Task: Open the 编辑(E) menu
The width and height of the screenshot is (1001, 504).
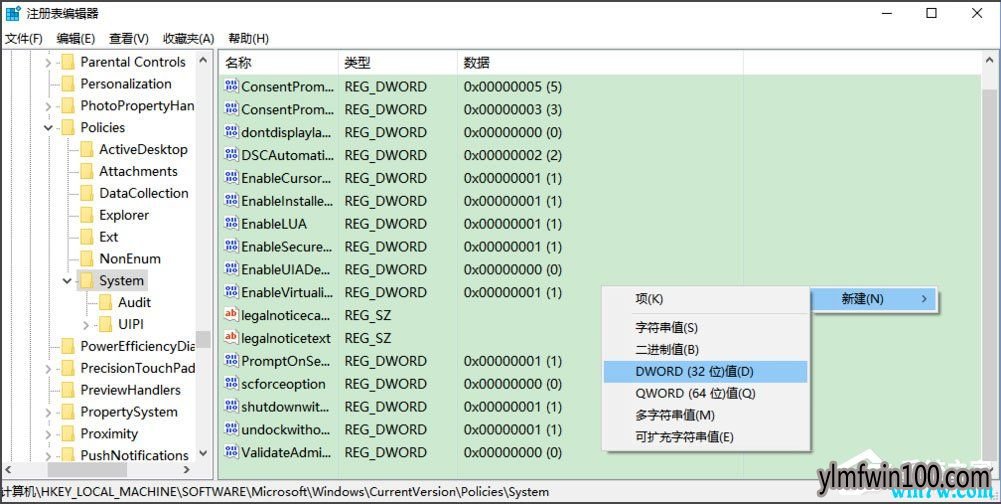Action: coord(75,38)
